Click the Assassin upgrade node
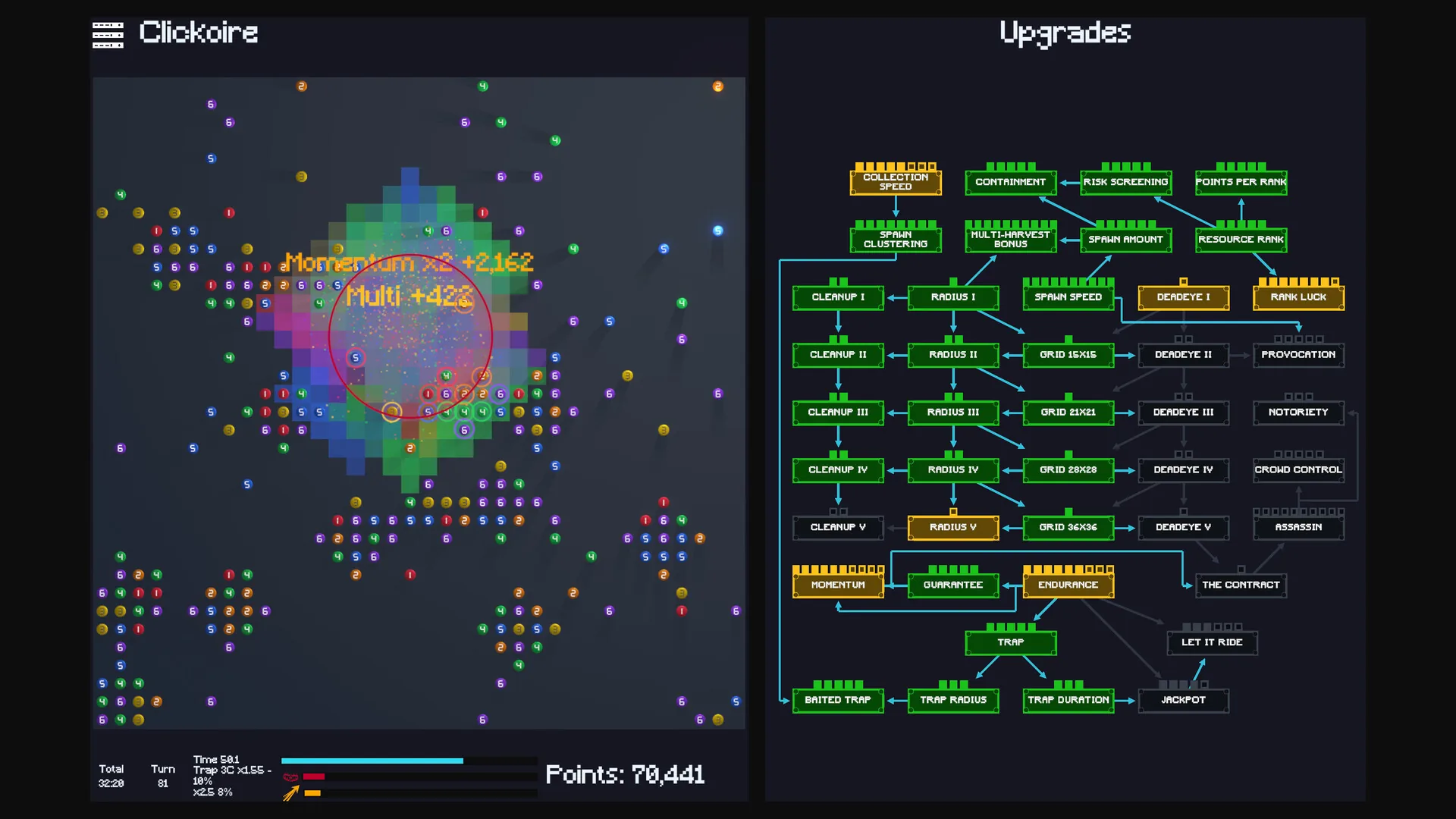Viewport: 1456px width, 819px height. coord(1298,527)
